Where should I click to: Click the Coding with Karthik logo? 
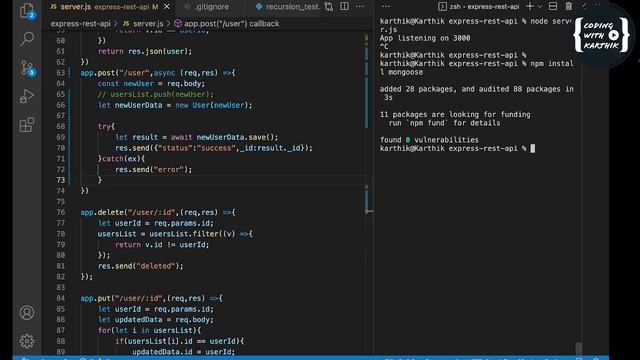(601, 35)
